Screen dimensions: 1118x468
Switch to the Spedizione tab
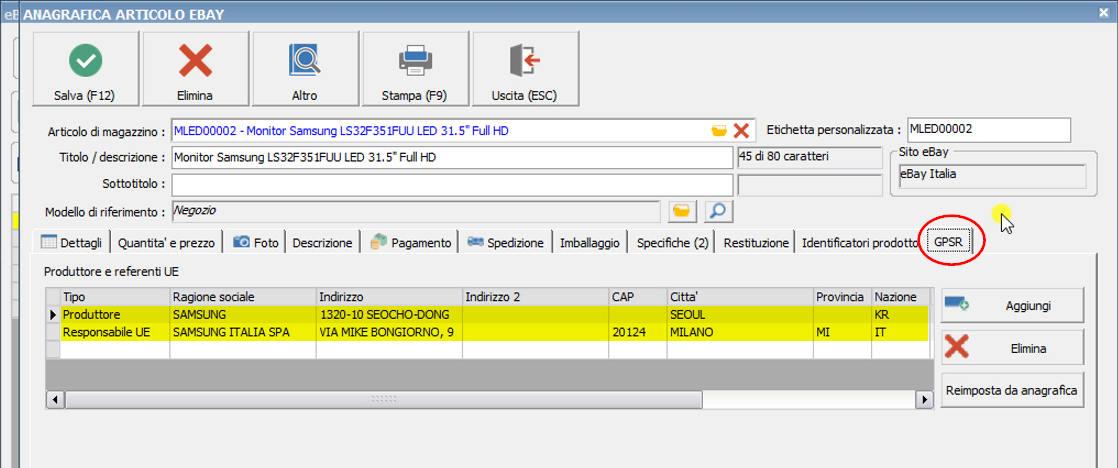(506, 243)
